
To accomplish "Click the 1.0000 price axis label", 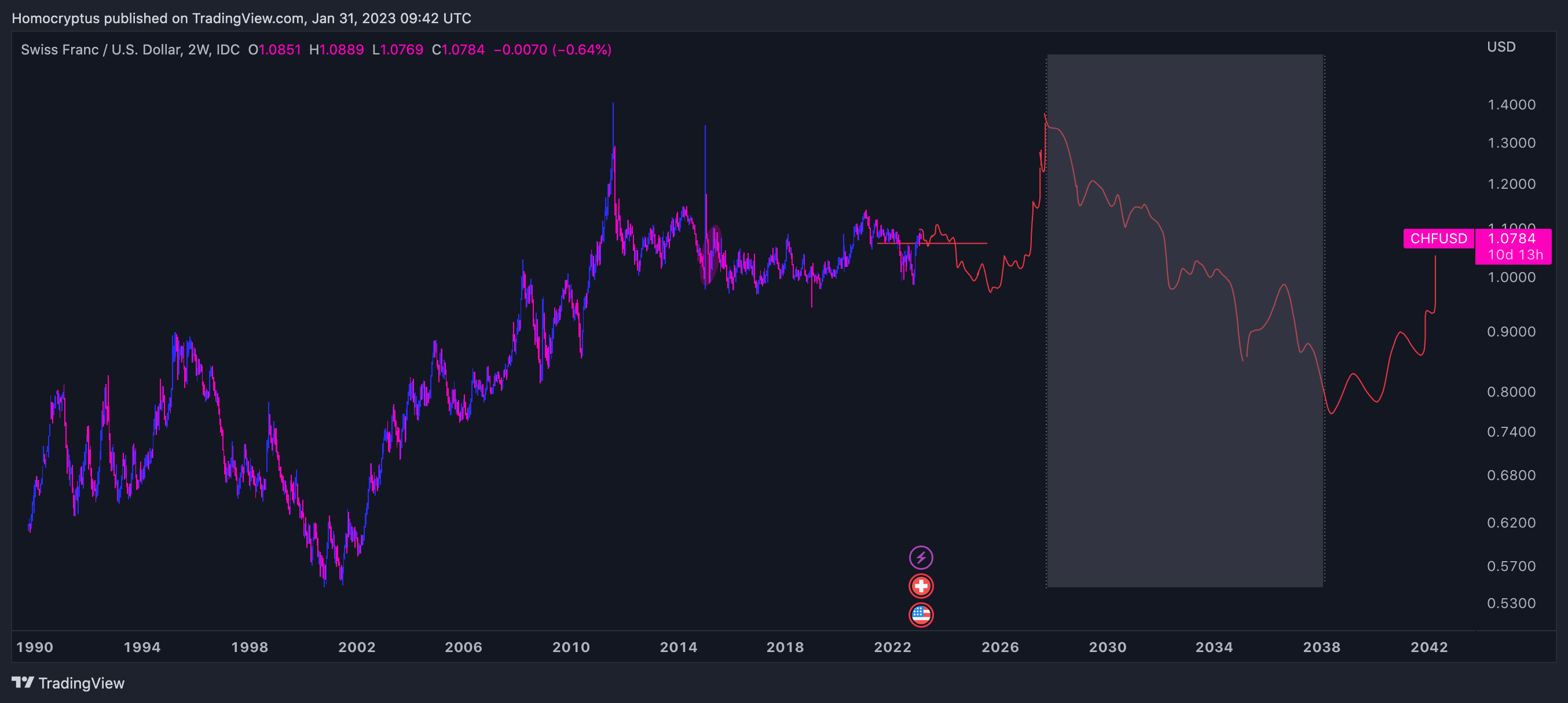I will [x=1511, y=276].
